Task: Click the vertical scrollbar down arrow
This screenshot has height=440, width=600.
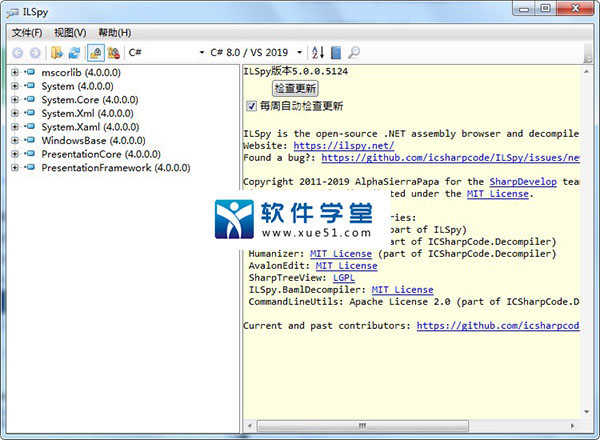Action: pos(587,412)
